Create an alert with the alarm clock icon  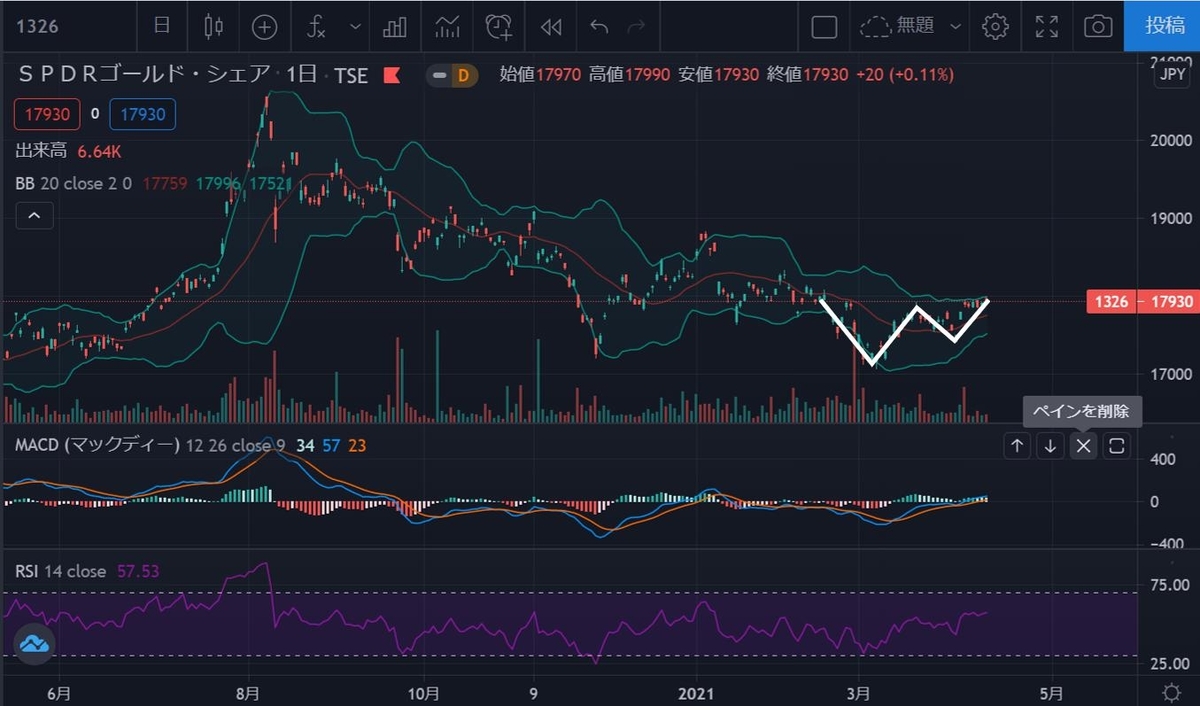(498, 27)
